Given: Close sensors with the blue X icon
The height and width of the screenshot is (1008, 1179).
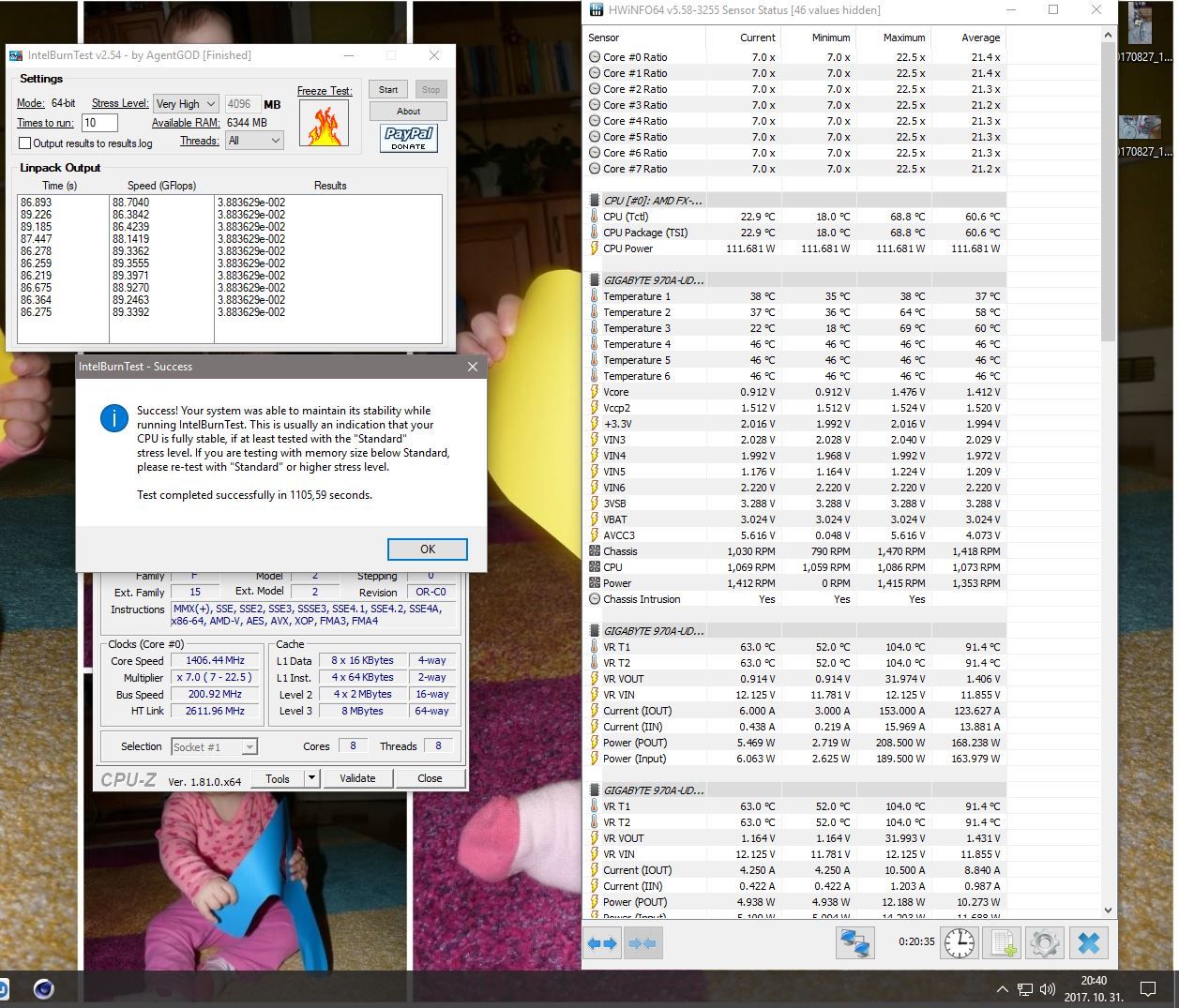Looking at the screenshot, I should 1088,943.
